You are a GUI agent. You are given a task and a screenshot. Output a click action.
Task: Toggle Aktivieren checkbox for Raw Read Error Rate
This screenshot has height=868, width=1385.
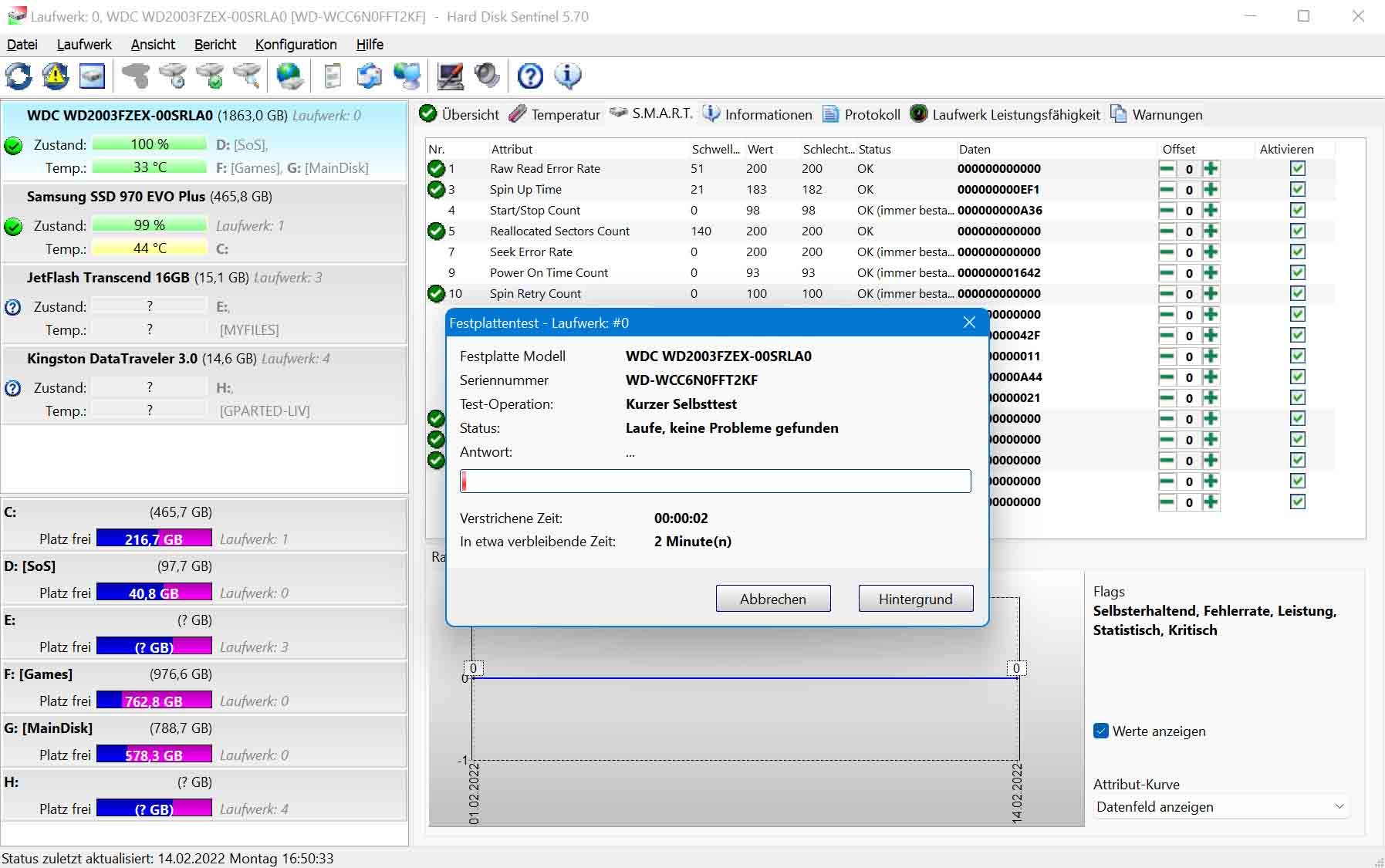1298,168
